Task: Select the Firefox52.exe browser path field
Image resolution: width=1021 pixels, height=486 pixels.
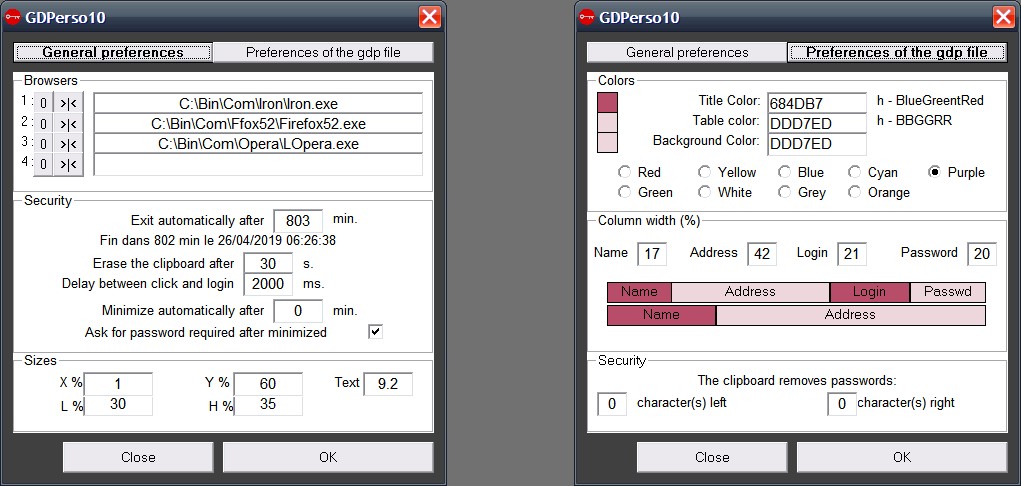Action: point(258,124)
